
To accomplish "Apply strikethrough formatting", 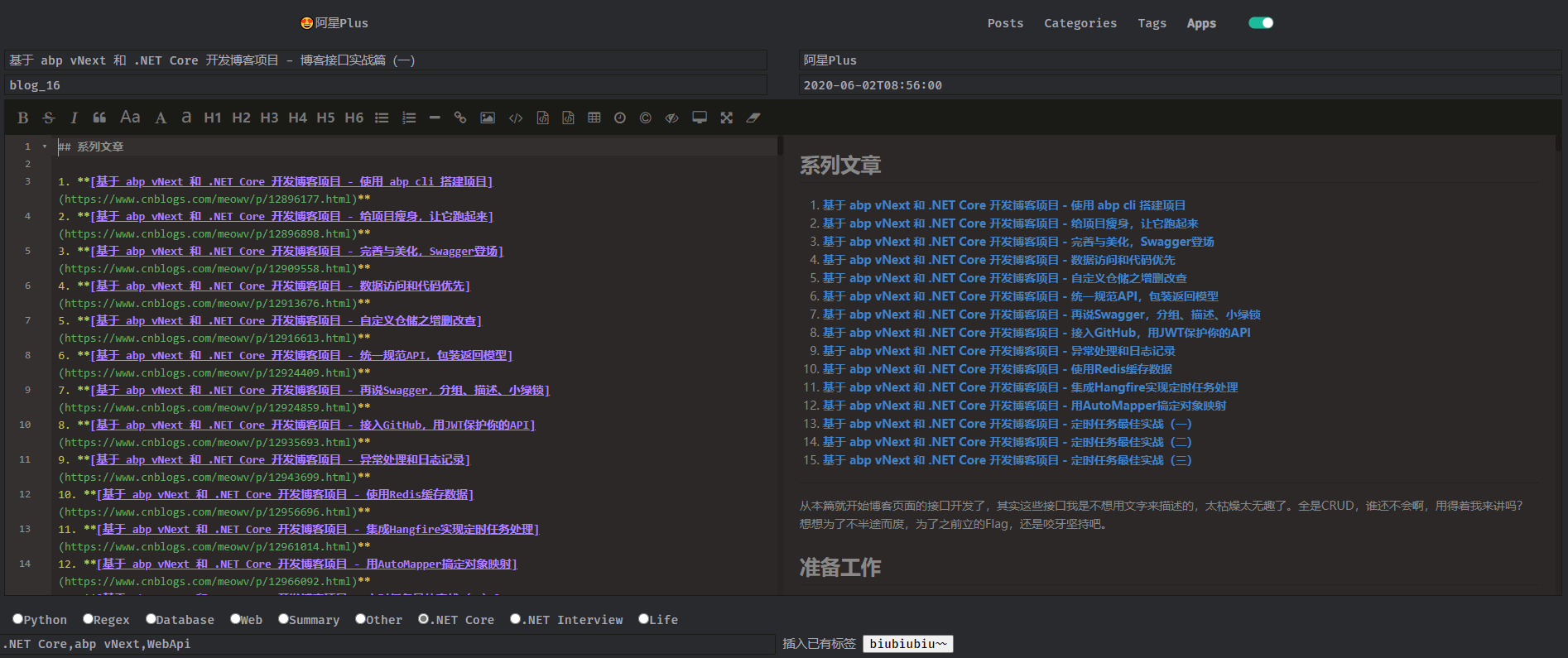I will [49, 118].
